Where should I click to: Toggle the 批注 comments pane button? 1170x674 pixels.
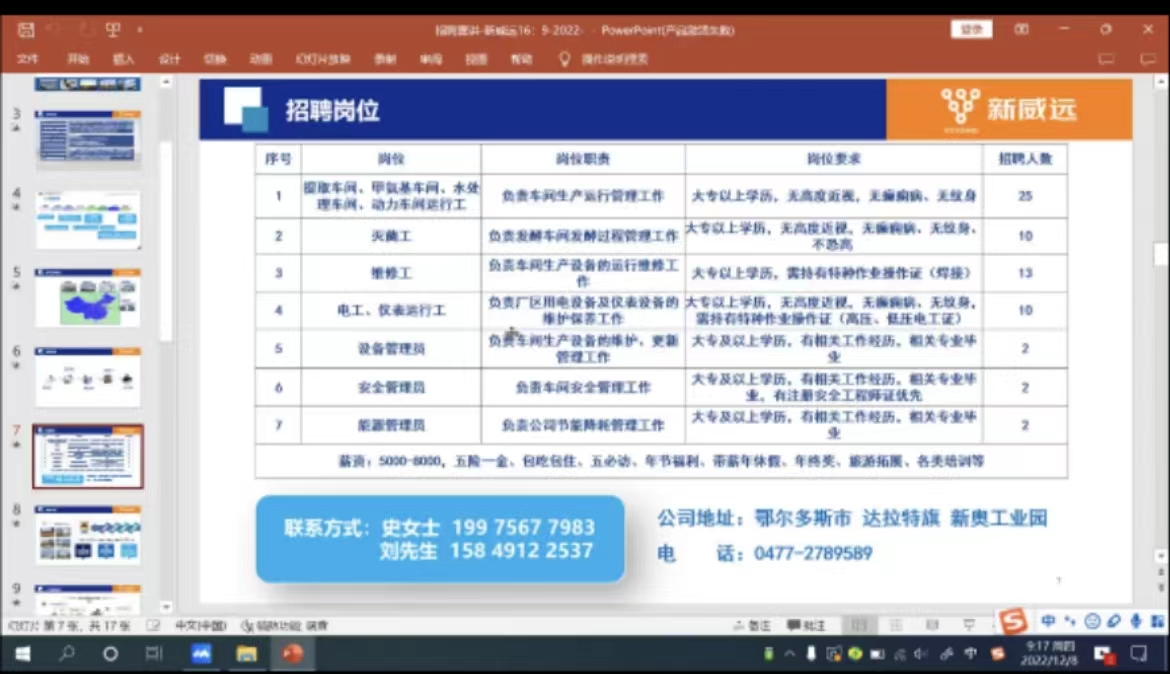[x=807, y=625]
